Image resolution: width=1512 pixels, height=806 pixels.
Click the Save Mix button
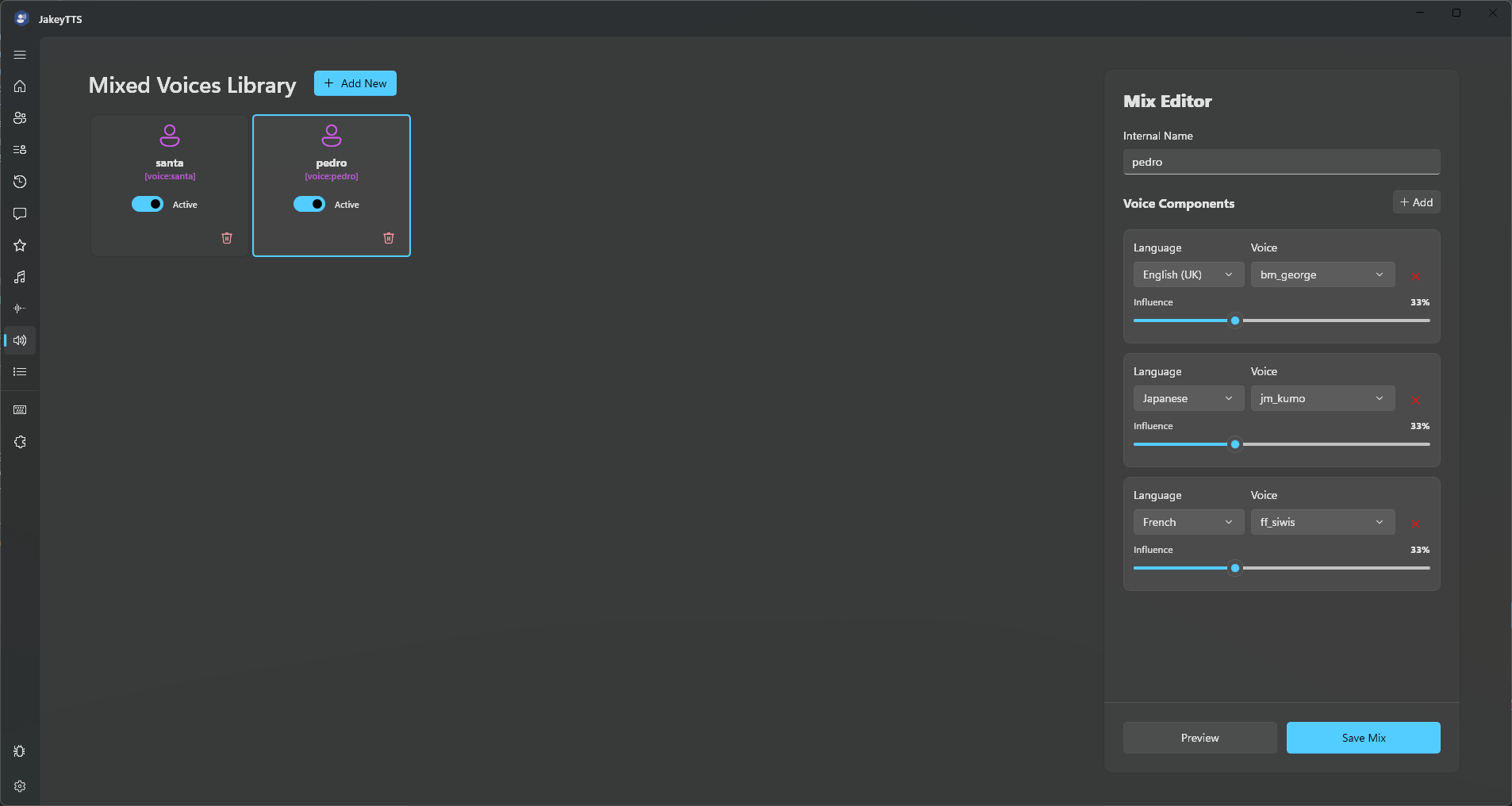click(1363, 738)
